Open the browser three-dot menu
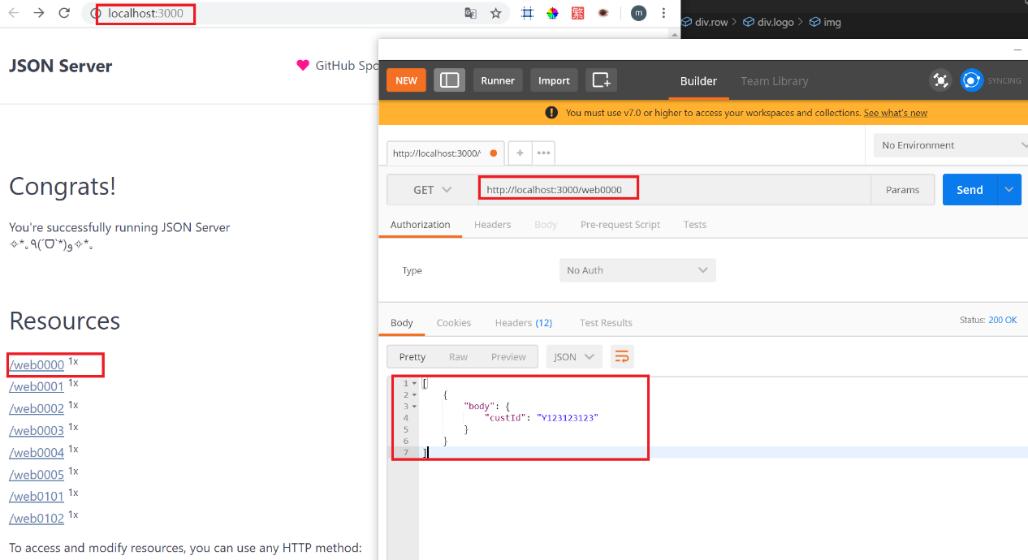The height and width of the screenshot is (560, 1028). (663, 13)
